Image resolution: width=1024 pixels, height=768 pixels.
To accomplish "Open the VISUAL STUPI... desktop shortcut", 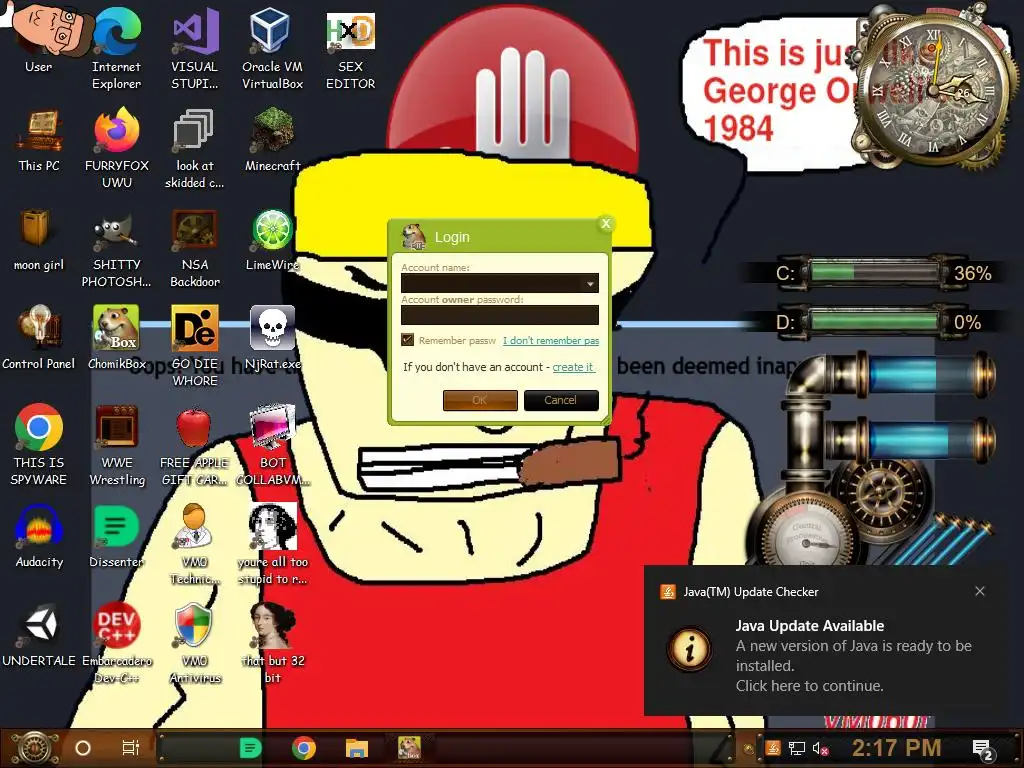I will (195, 47).
